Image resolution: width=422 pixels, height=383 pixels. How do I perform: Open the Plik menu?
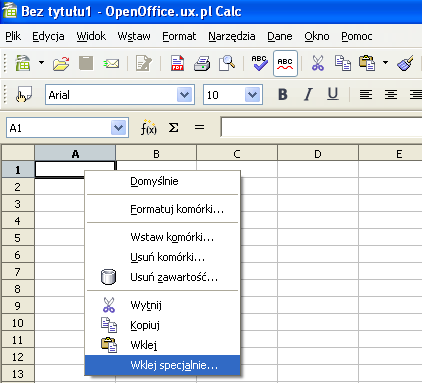(x=13, y=36)
